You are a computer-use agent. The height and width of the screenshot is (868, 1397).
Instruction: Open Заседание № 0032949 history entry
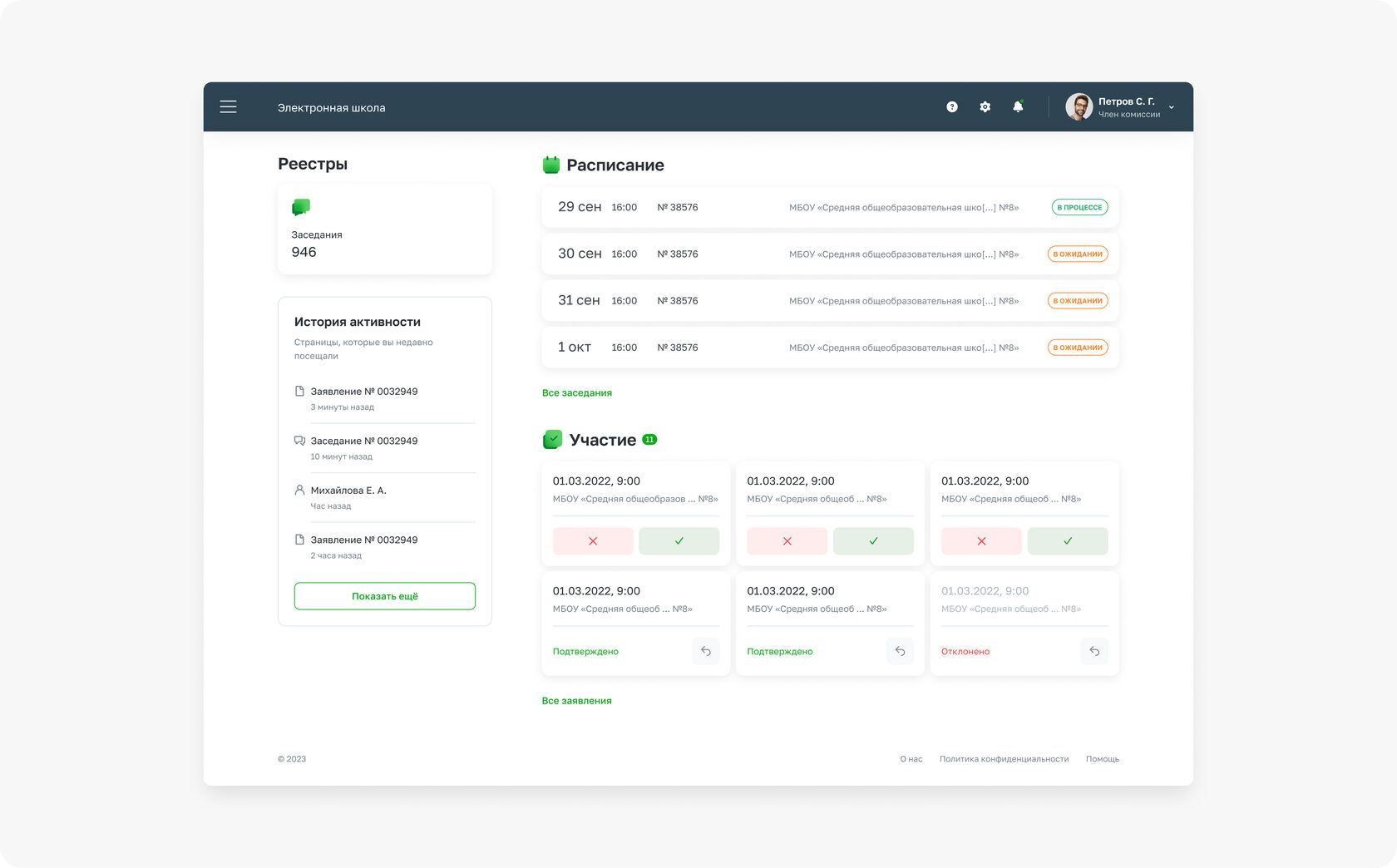point(385,448)
